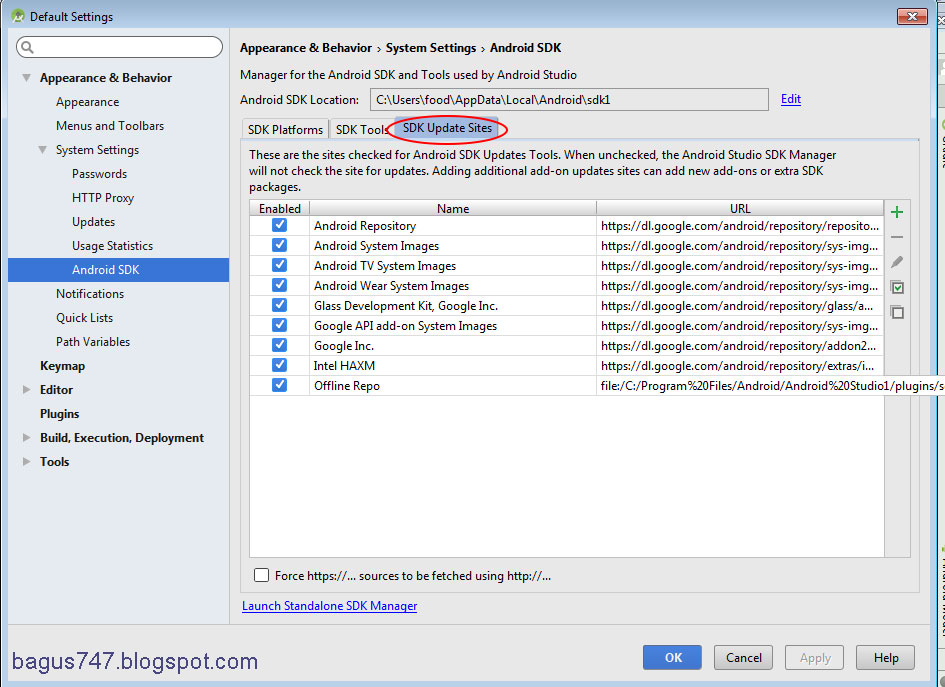
Task: Collapse the System Settings arrow
Action: [43, 149]
